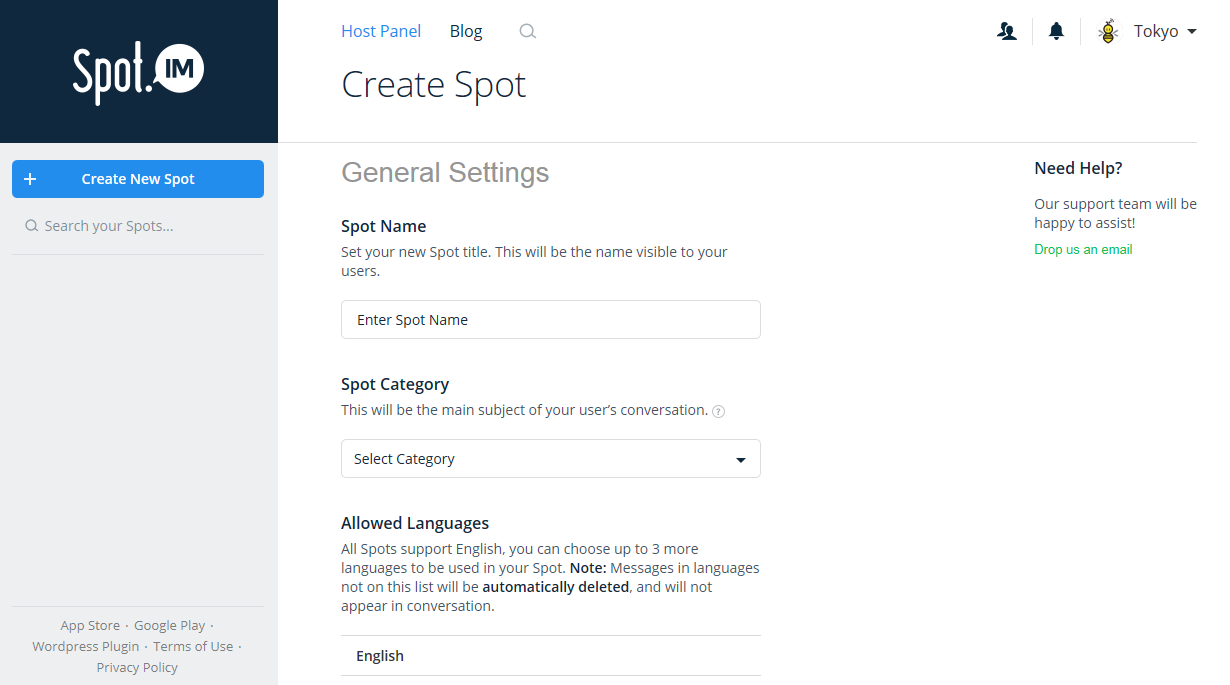Expand the Tokyo user dropdown
This screenshot has width=1230, height=685.
1165,32
